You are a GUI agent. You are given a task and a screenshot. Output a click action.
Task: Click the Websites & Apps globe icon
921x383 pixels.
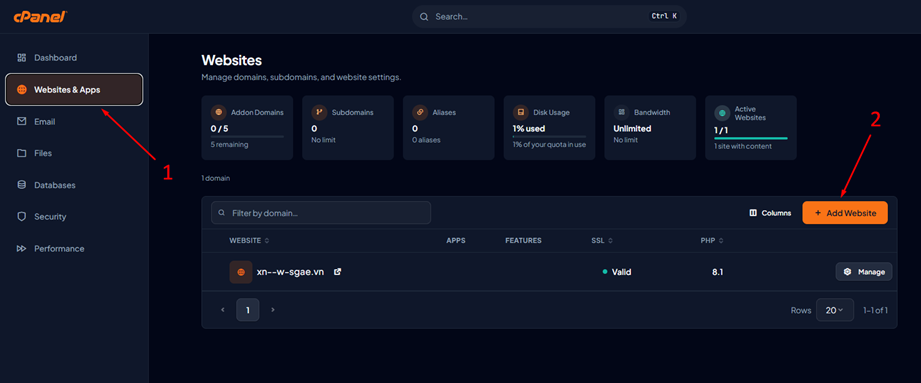click(x=22, y=90)
